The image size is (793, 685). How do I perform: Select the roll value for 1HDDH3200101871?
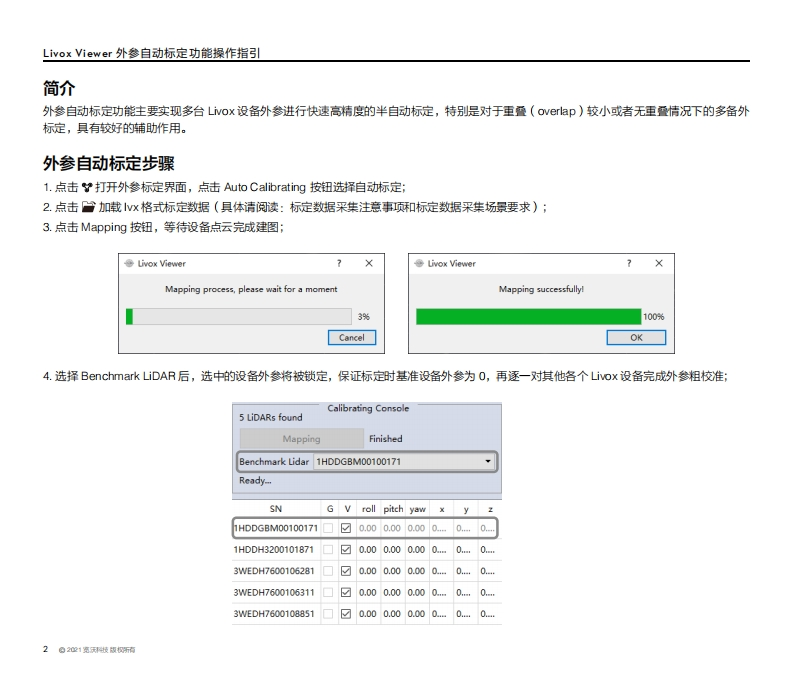[367, 549]
